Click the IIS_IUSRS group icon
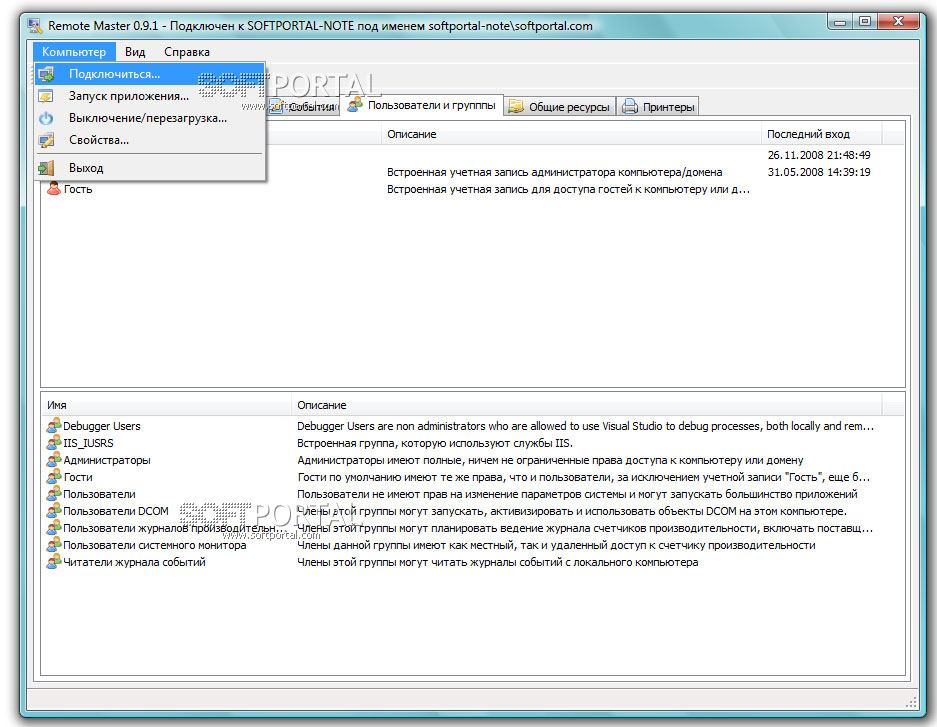Screen dimensions: 937x727 (54, 443)
